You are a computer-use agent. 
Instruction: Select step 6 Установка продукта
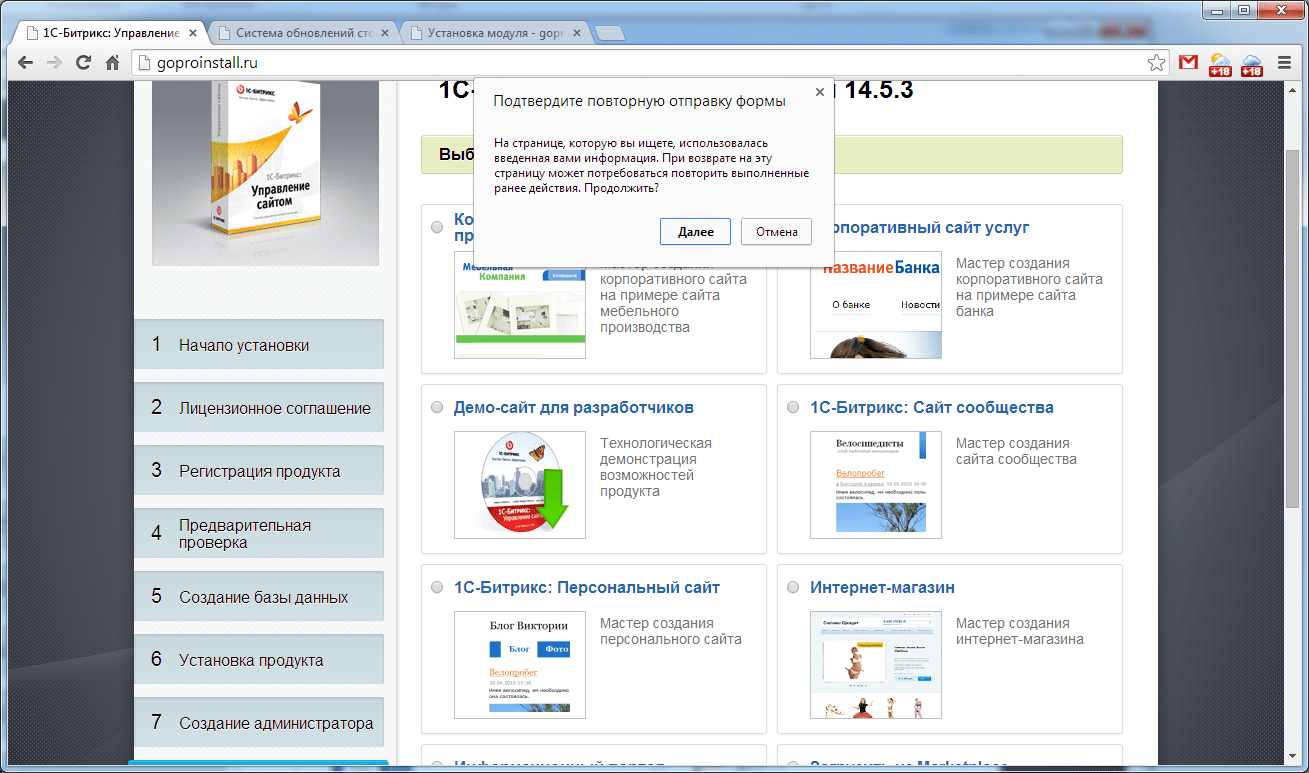tap(259, 660)
